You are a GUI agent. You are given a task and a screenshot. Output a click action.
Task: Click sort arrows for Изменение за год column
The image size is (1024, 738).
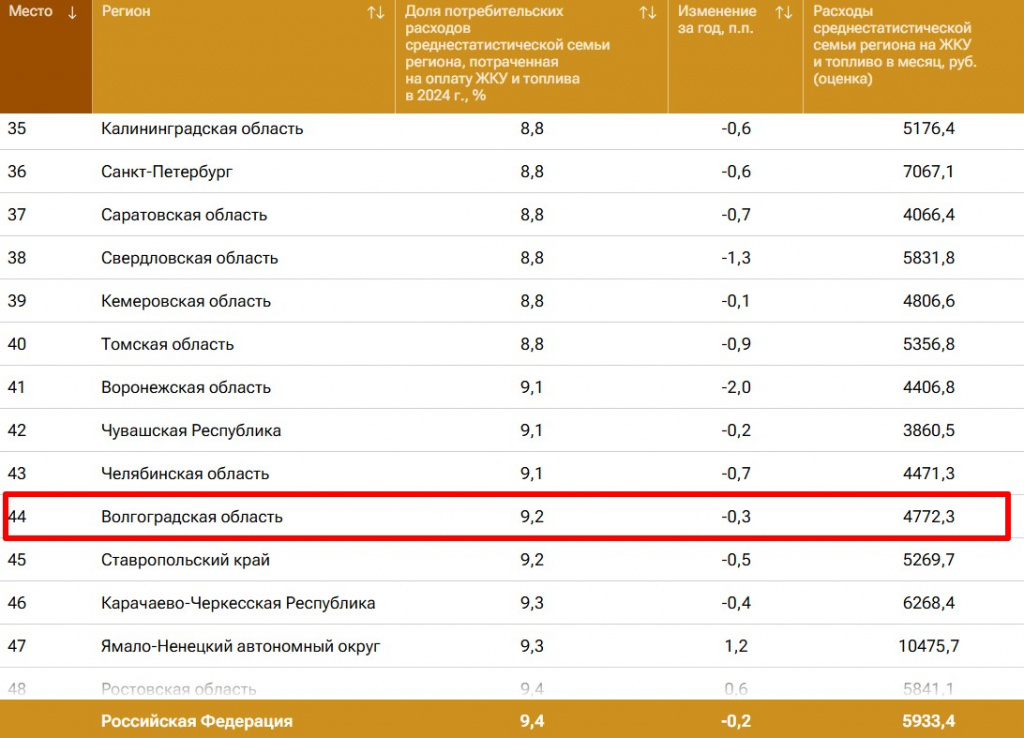click(x=784, y=12)
